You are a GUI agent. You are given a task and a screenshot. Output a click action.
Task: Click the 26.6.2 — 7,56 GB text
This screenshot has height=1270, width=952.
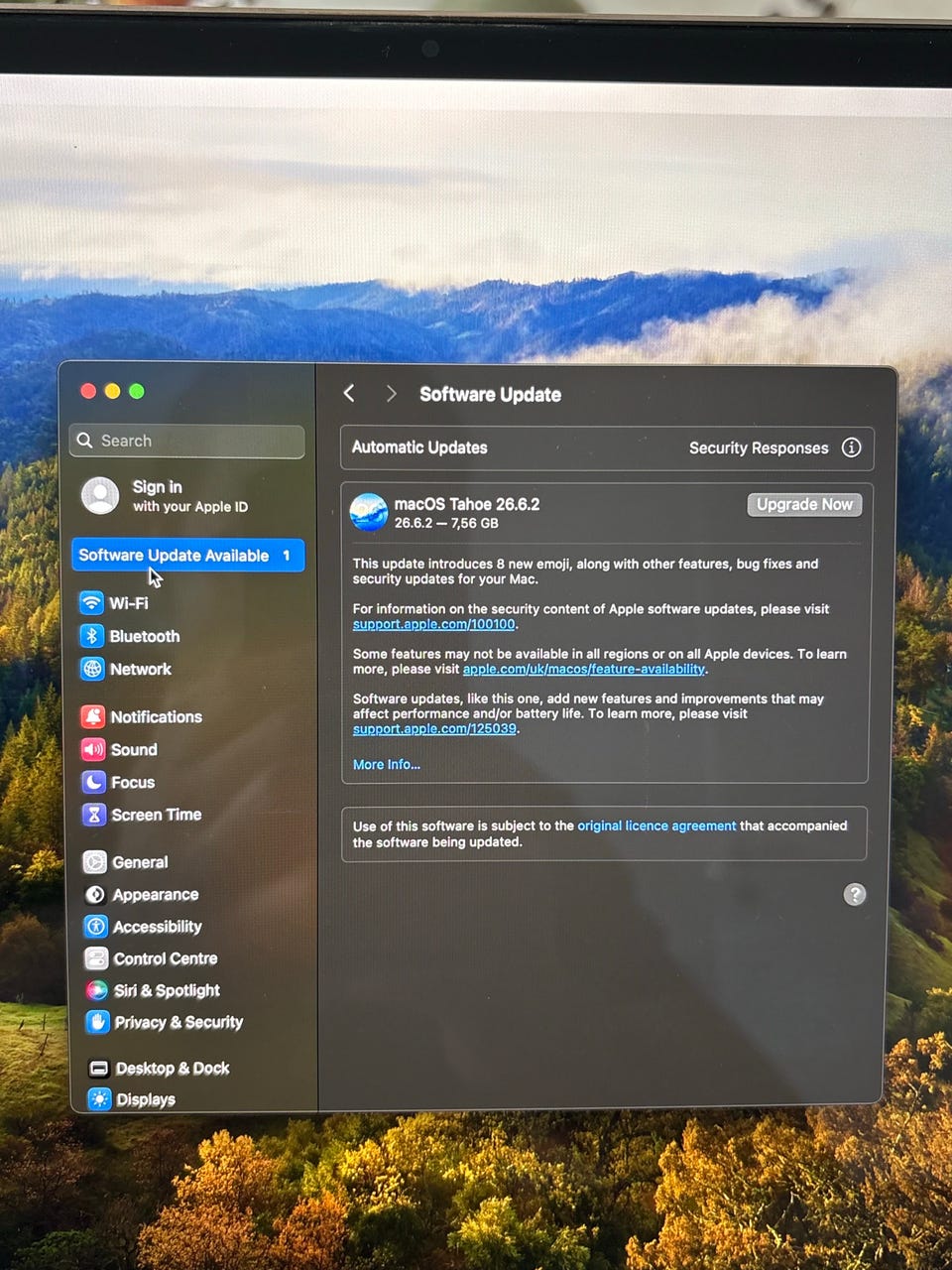click(x=446, y=523)
